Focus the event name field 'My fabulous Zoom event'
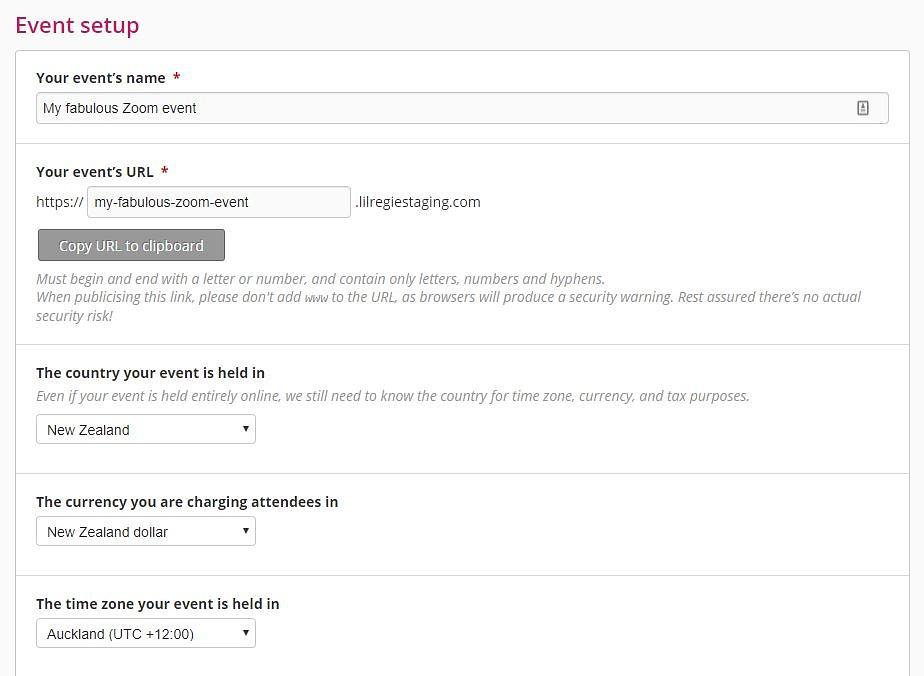924x676 pixels. pos(462,108)
